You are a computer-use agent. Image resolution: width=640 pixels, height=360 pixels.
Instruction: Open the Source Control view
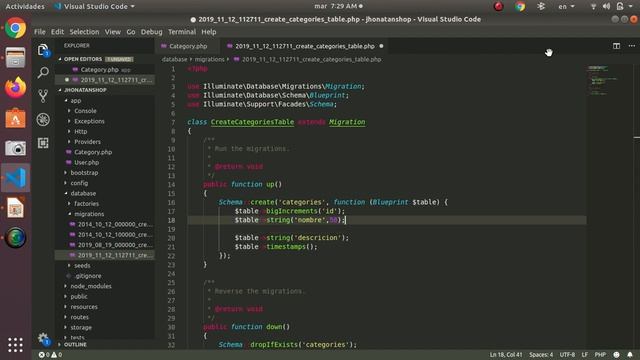tap(43, 96)
